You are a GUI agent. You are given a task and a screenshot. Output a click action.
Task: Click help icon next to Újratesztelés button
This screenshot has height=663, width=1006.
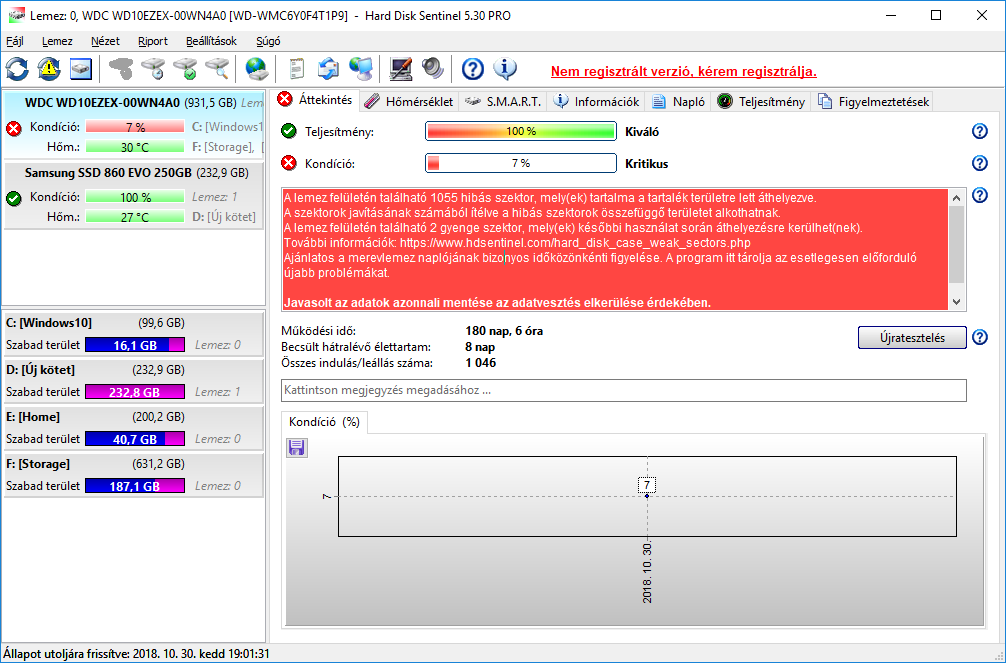click(980, 337)
